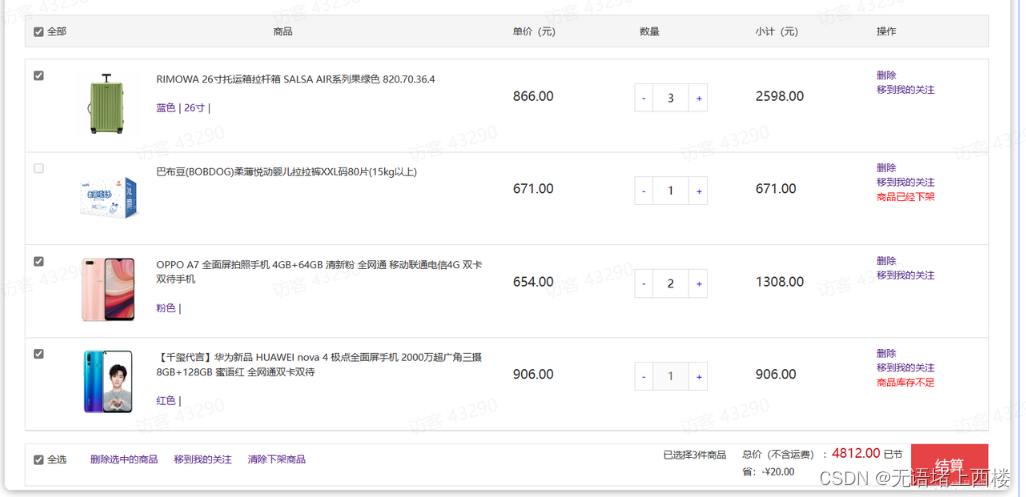This screenshot has width=1026, height=497.
Task: Click the total price 4812.00
Action: tap(857, 453)
